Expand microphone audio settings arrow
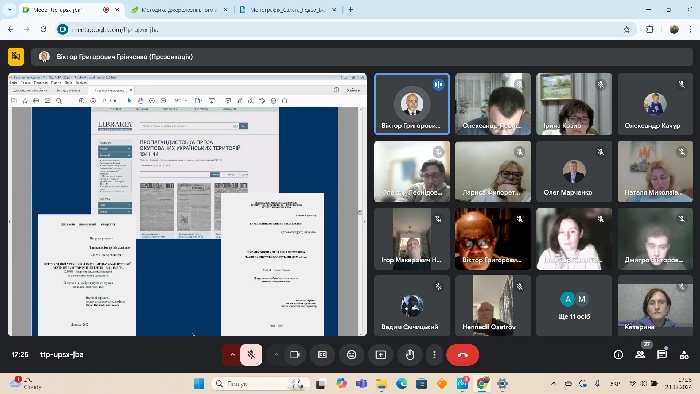This screenshot has width=700, height=394. pos(232,355)
